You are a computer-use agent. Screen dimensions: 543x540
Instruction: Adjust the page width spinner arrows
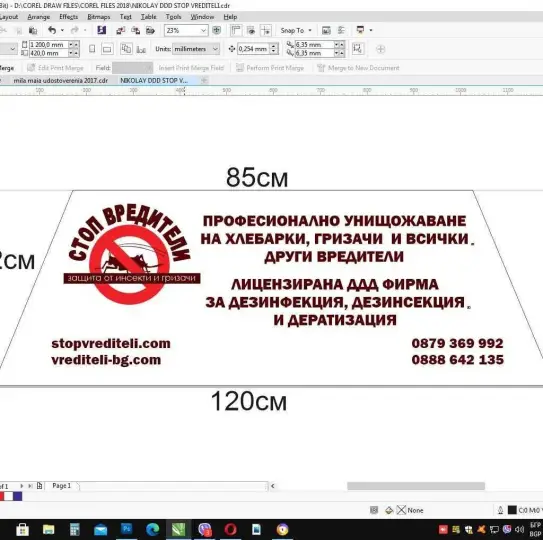tap(74, 45)
